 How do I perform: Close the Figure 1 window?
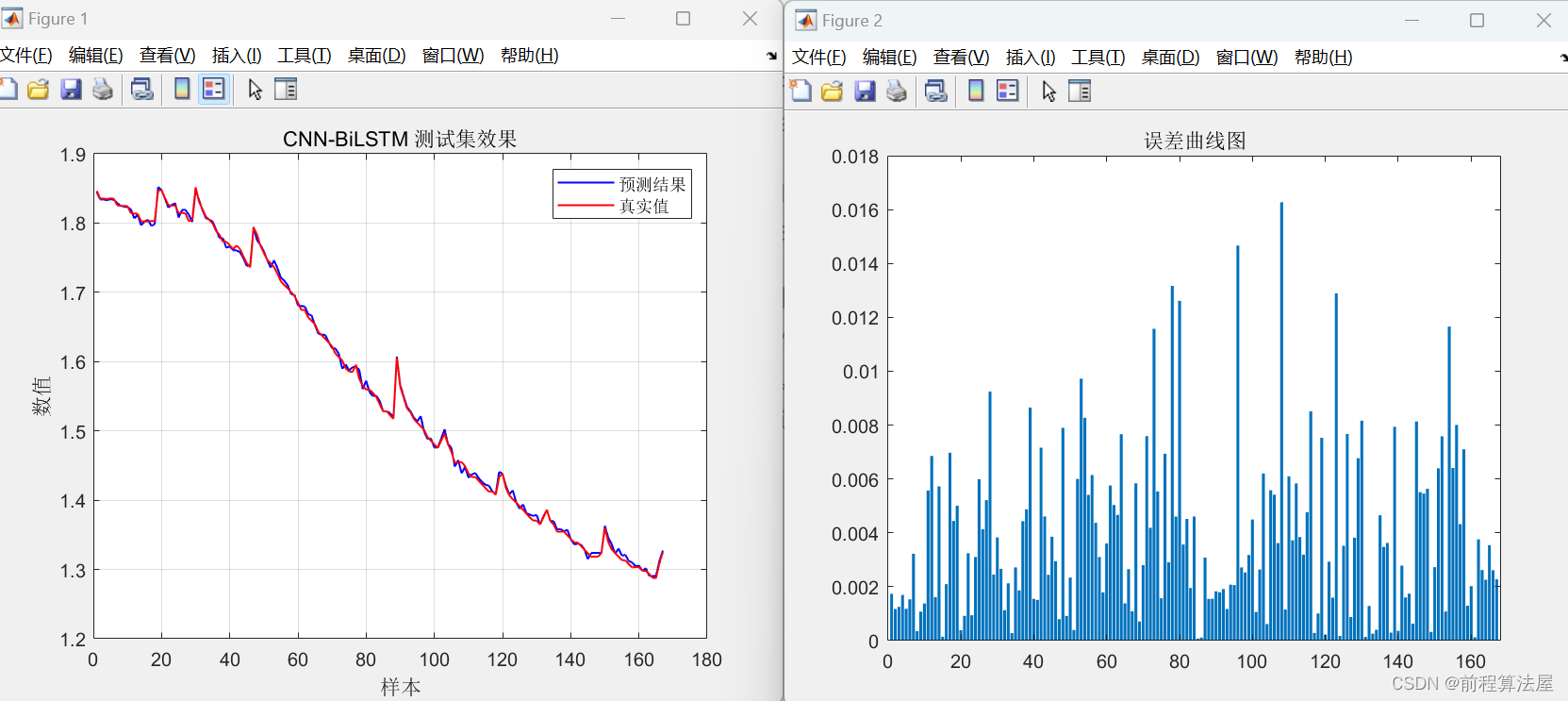[x=750, y=19]
